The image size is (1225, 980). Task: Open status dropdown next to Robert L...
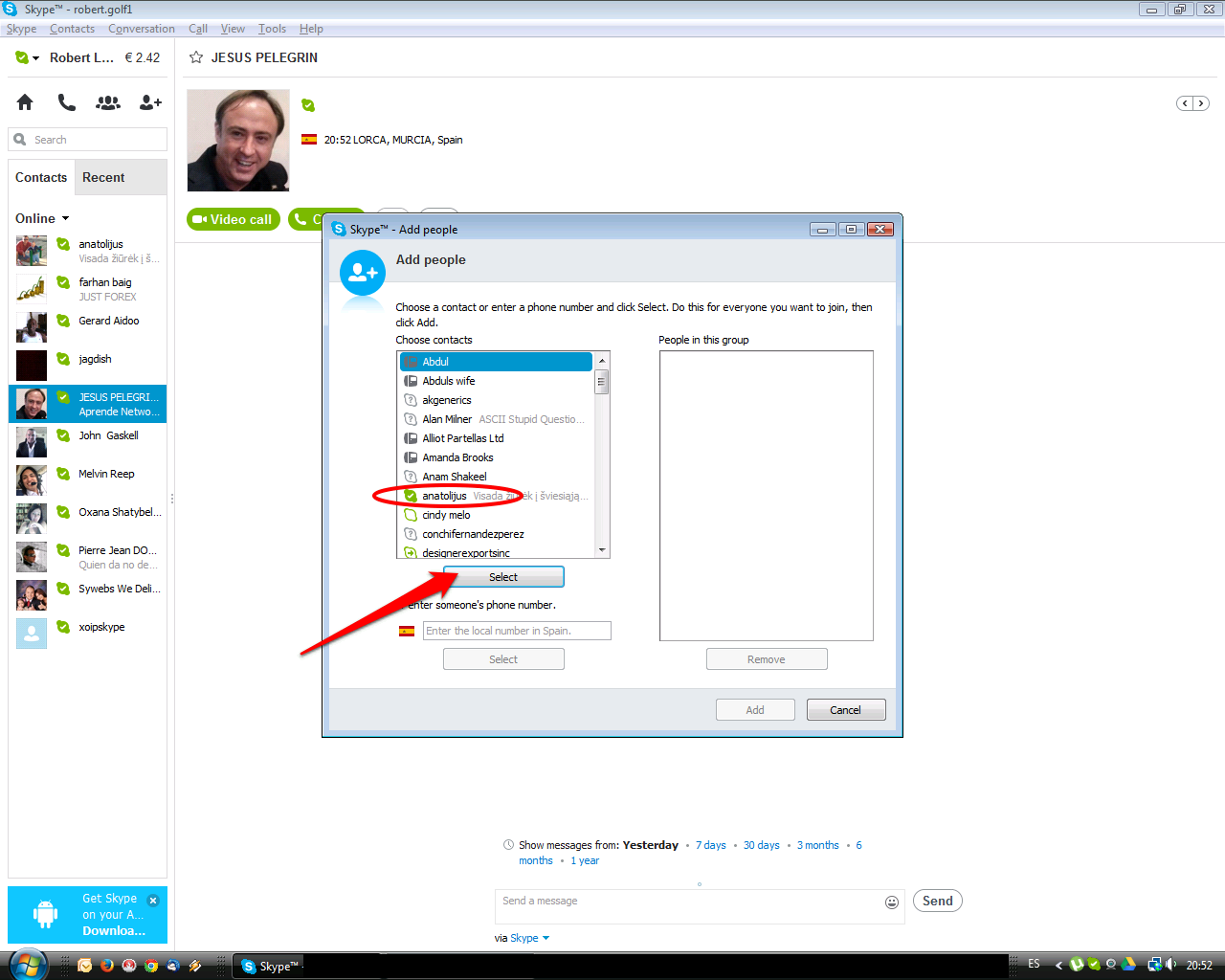click(28, 58)
